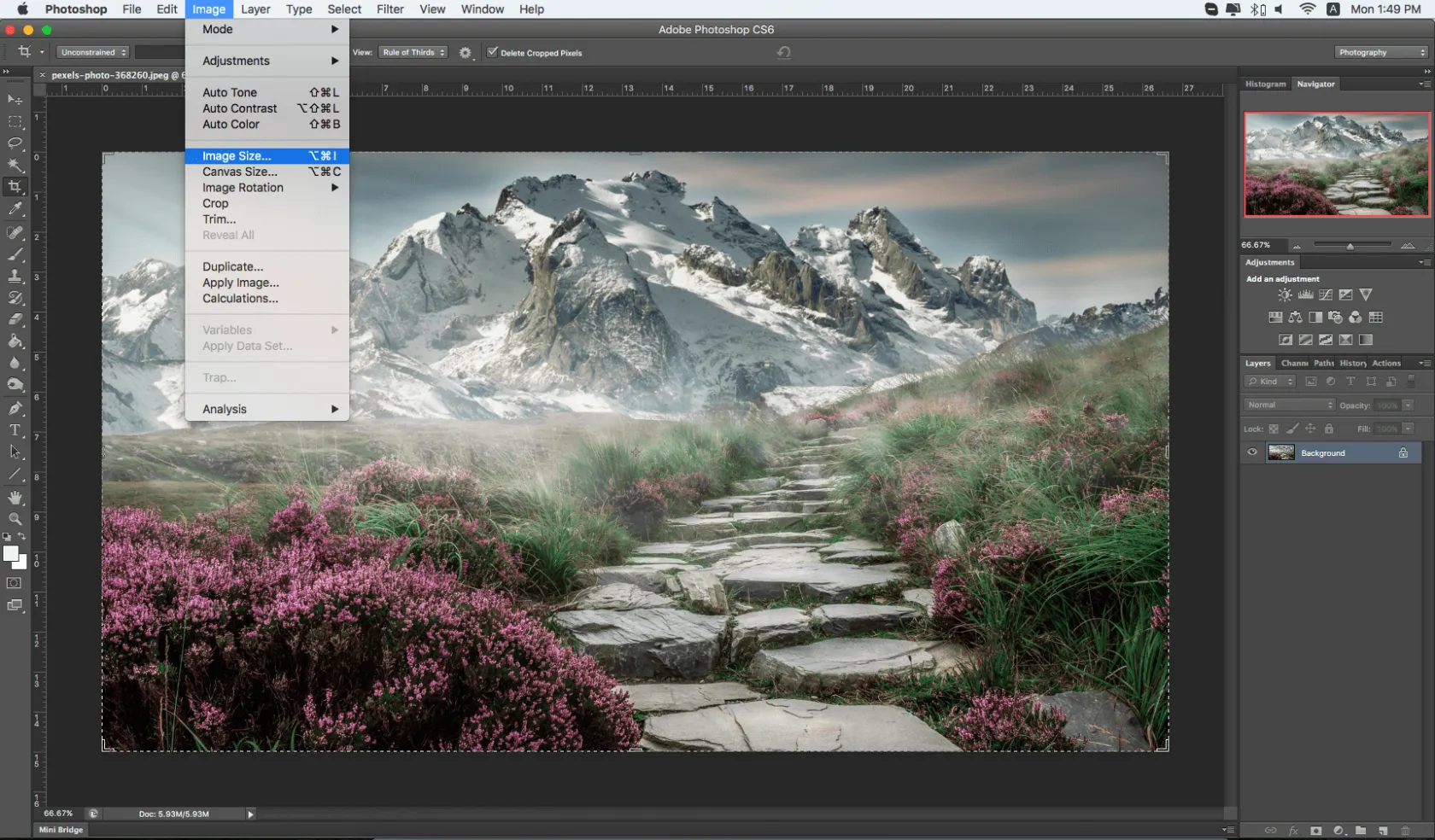Switch to the Histogram tab
Screen dimensions: 1435x840
pyautogui.click(x=1265, y=85)
